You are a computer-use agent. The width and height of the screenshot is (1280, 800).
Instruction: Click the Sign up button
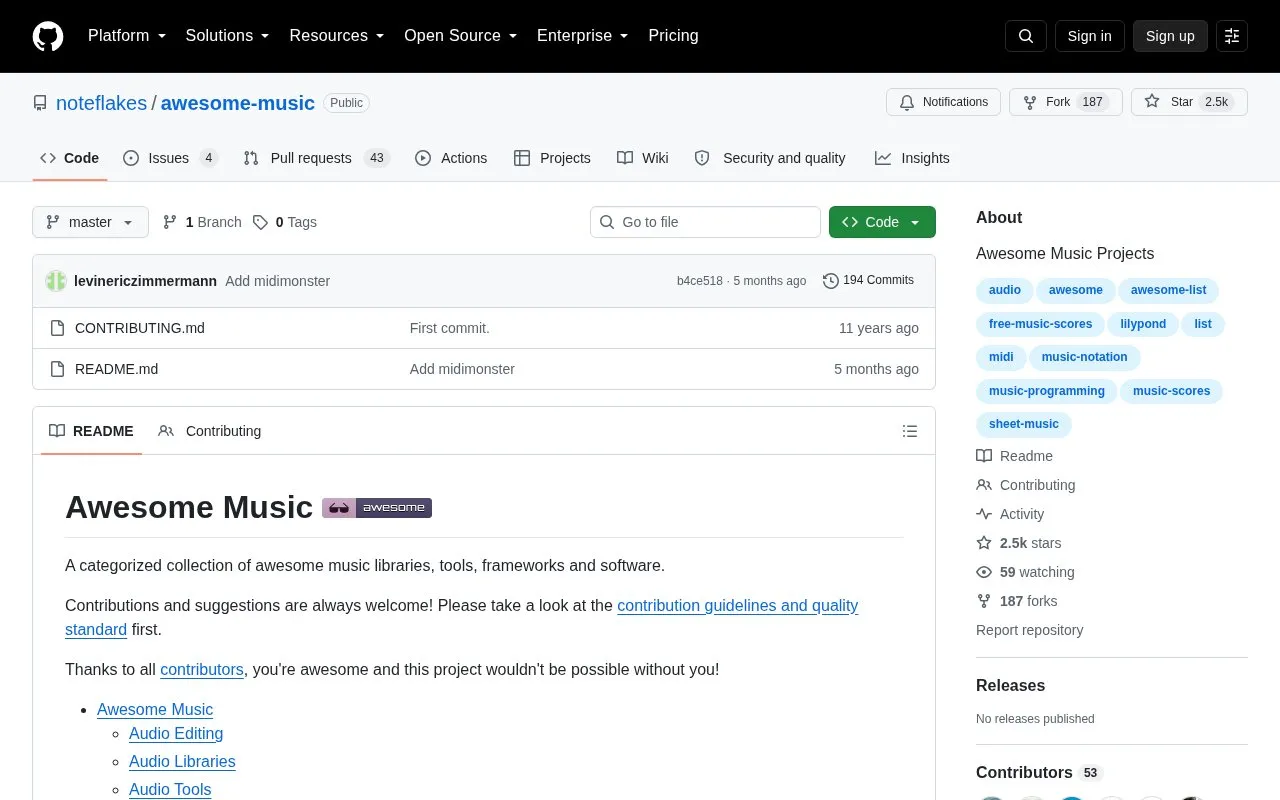pos(1170,36)
